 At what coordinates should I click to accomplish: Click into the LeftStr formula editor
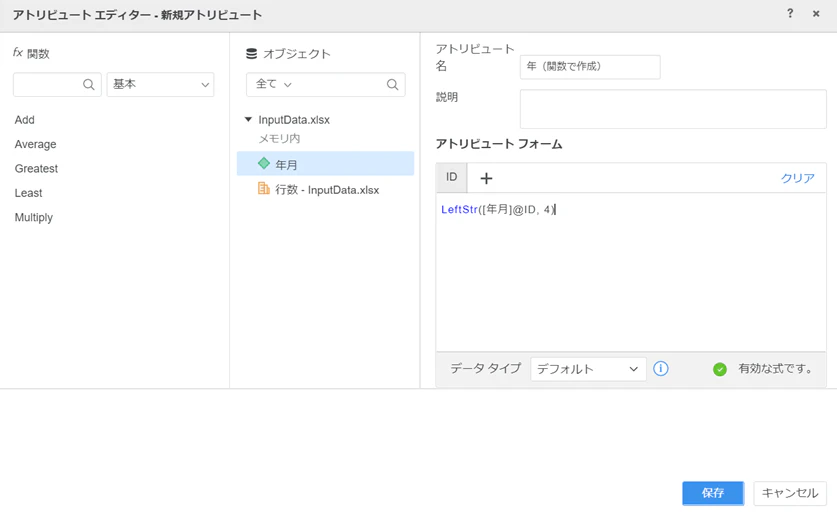(x=631, y=272)
